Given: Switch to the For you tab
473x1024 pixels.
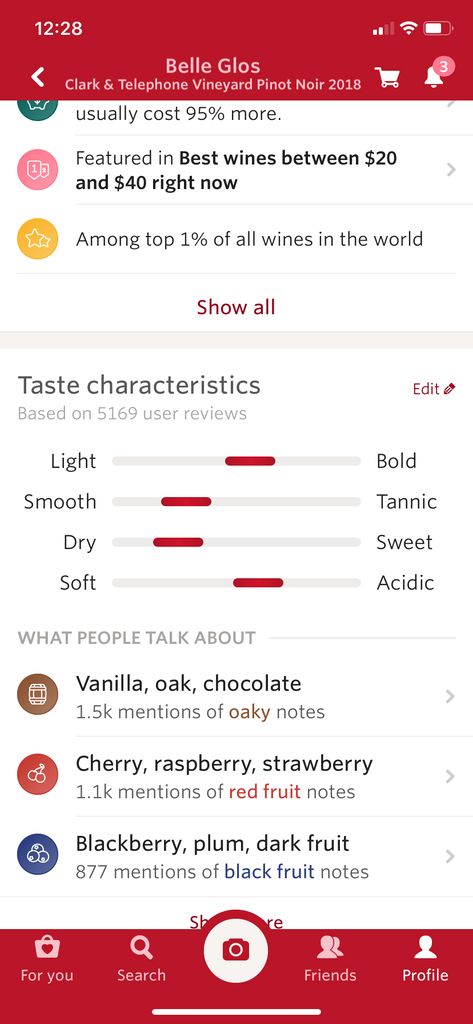Looking at the screenshot, I should pos(47,959).
